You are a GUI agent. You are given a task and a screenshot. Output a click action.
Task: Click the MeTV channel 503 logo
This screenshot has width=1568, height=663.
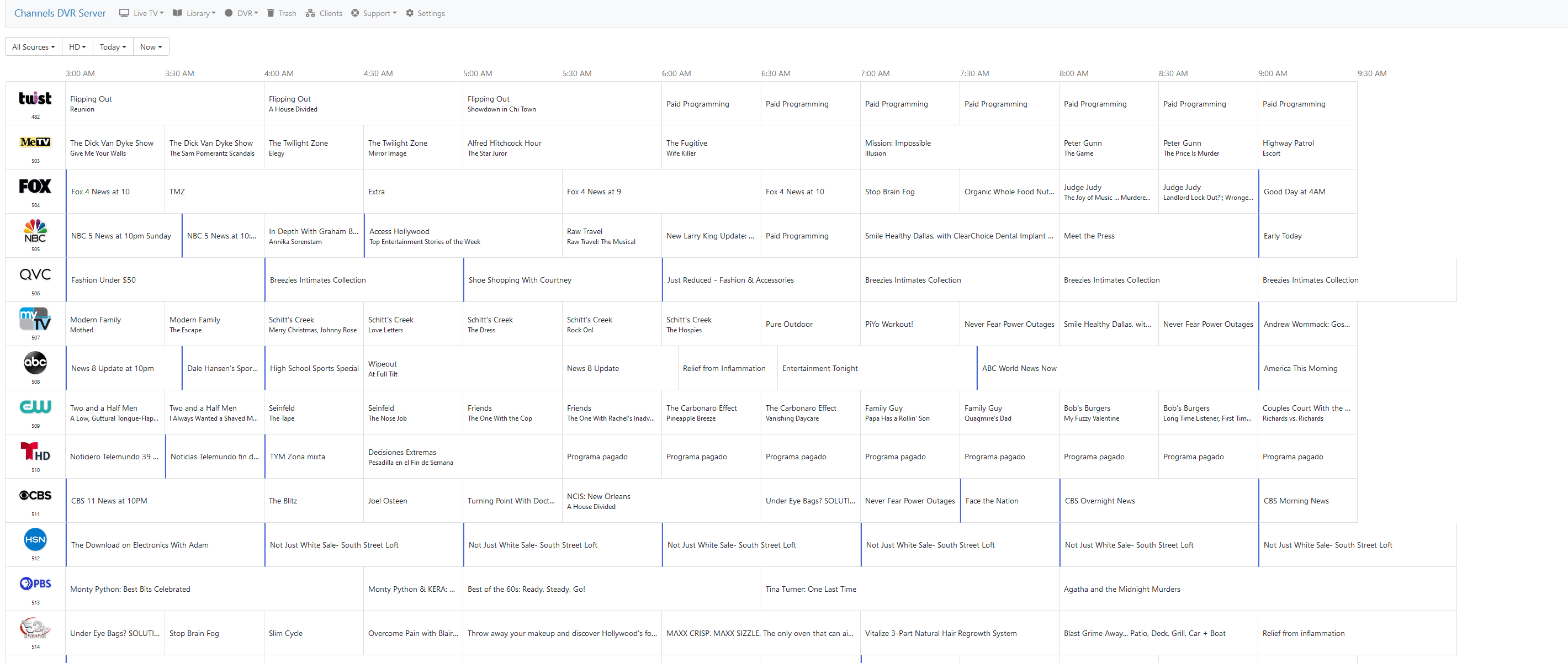pos(35,142)
